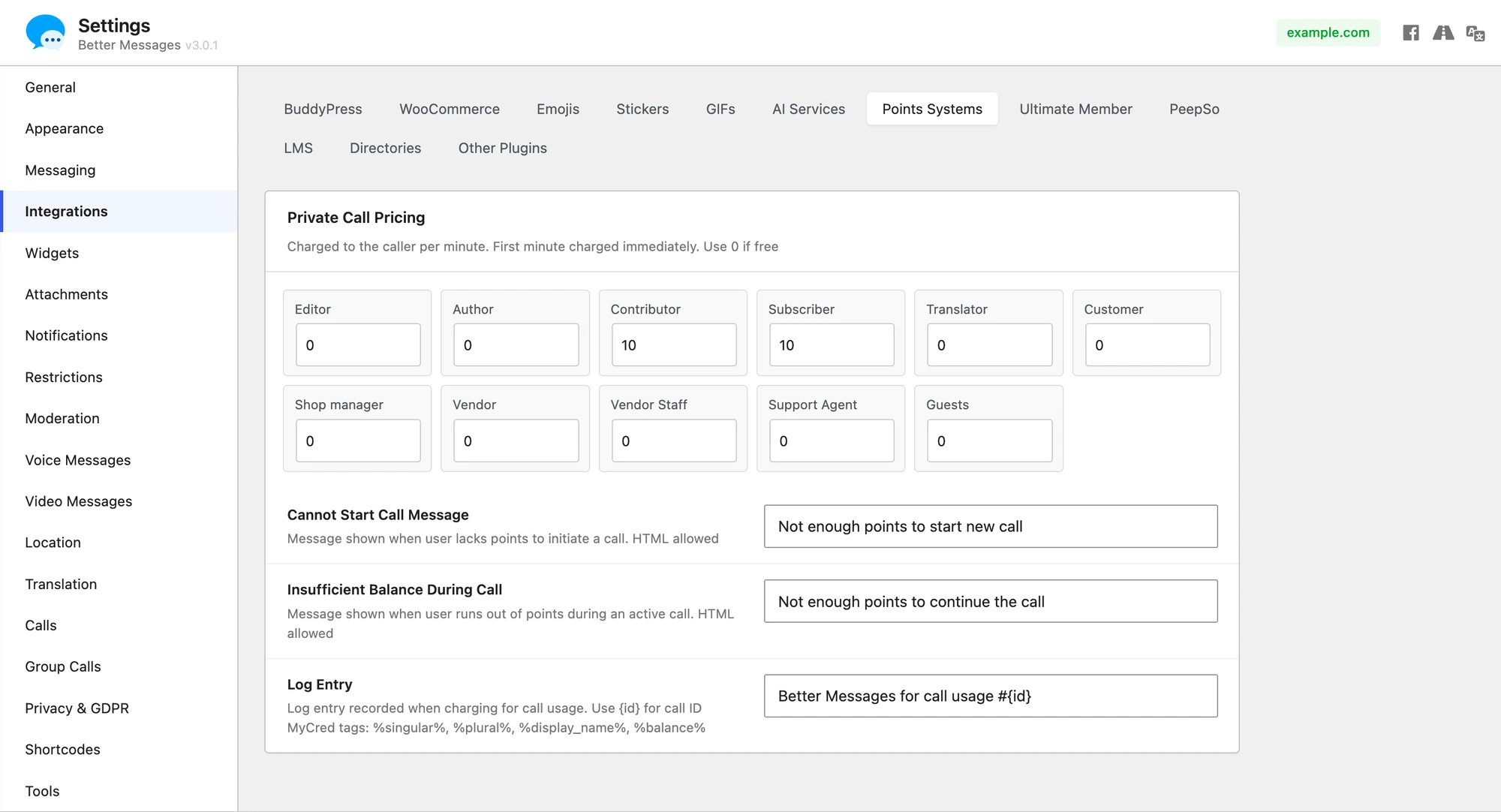Click the Translator price input

click(990, 345)
